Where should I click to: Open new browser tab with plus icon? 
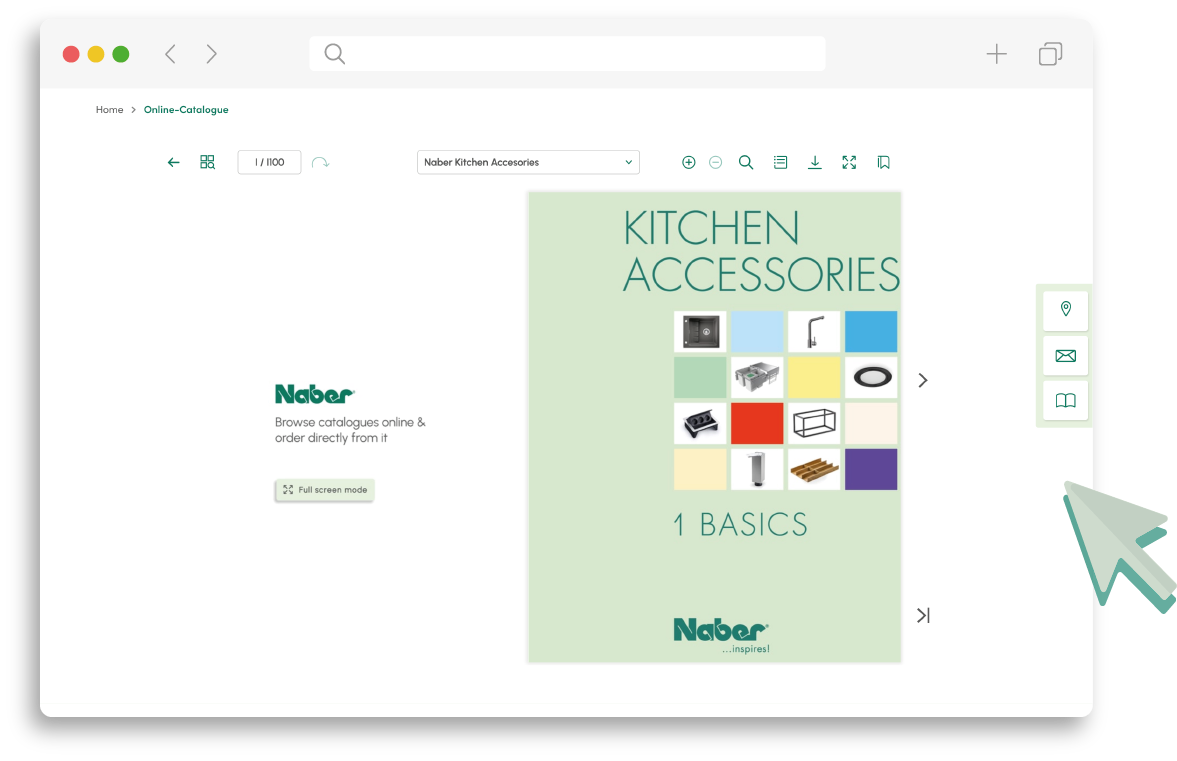click(x=996, y=54)
